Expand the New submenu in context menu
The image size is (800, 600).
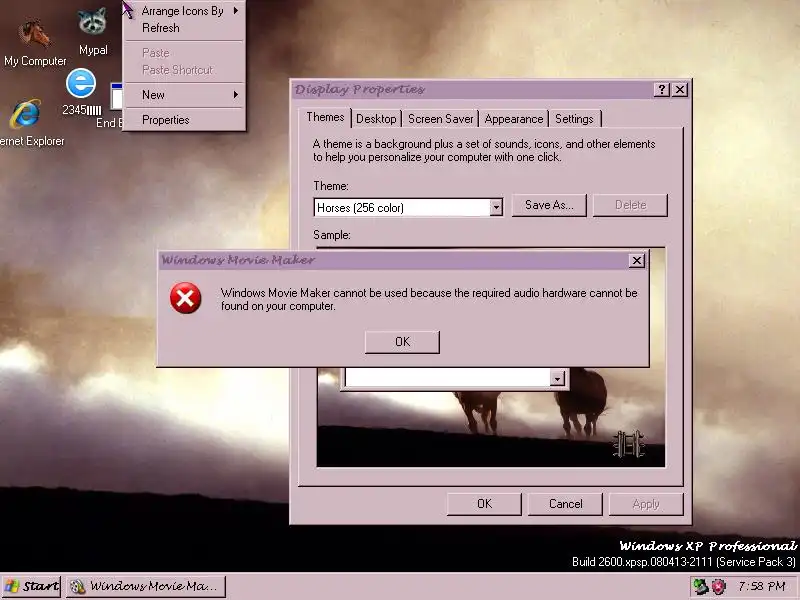(186, 95)
